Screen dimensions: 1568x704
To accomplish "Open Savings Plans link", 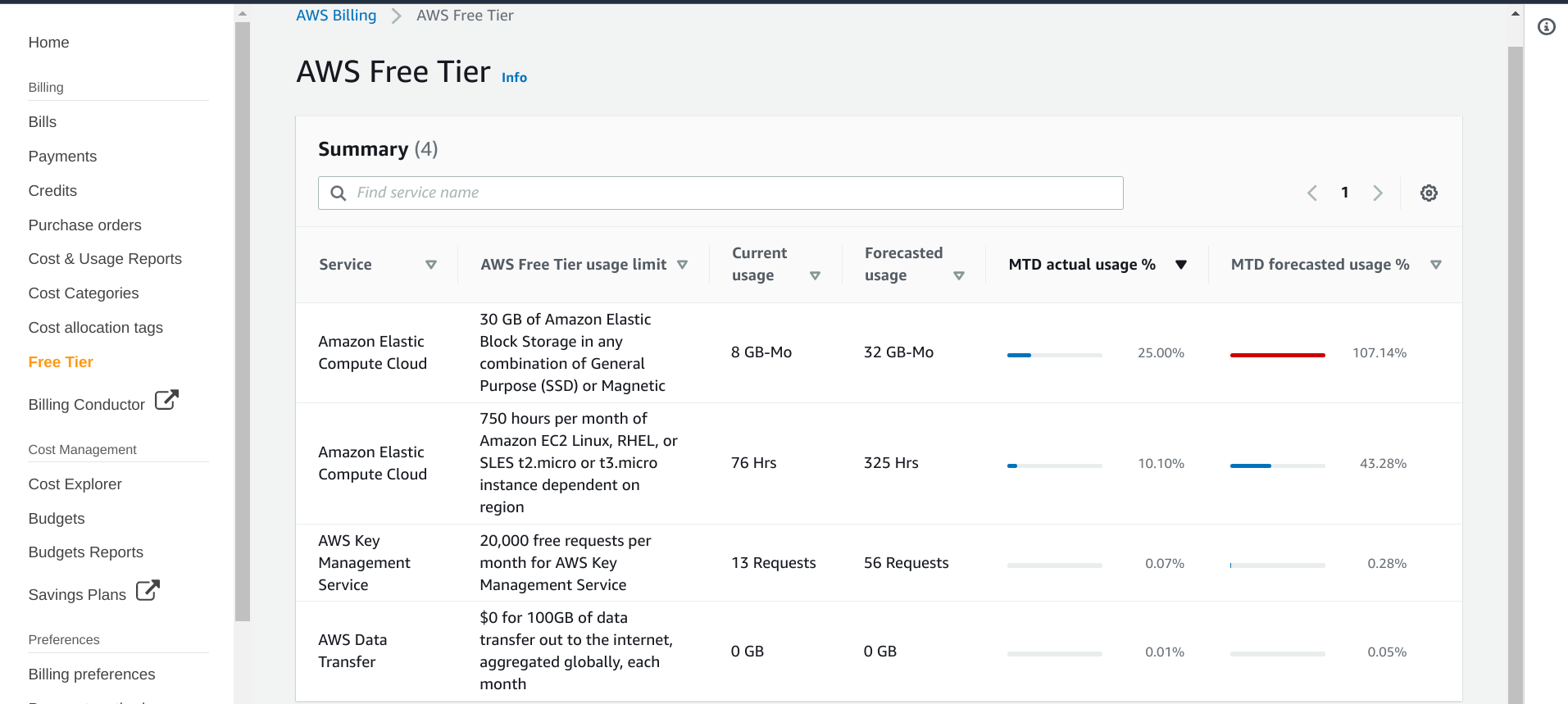I will click(x=77, y=595).
